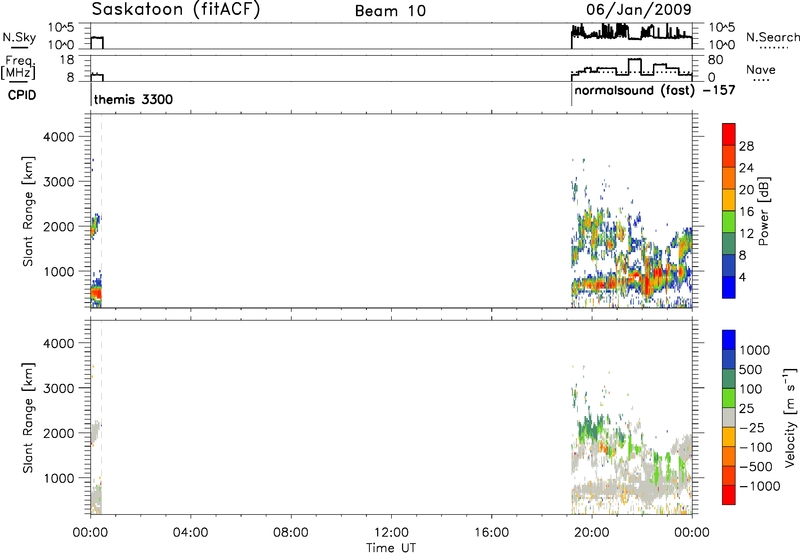This screenshot has height=554, width=800.
Task: Click the 'Beam 10' label
Action: [x=390, y=11]
